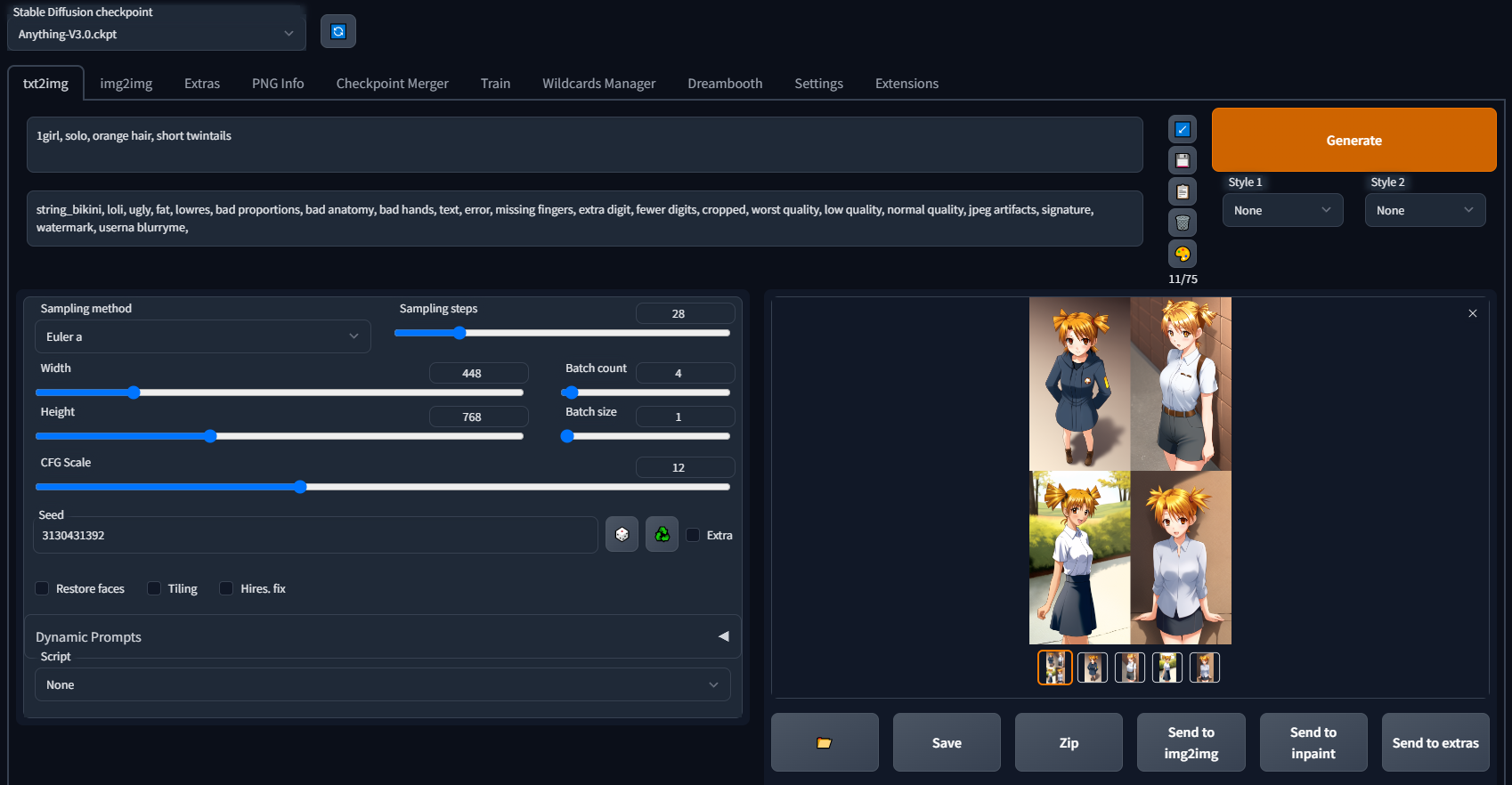Screen dimensions: 1512x785
Task: Reuse last seed with the recycle icon
Action: pyautogui.click(x=662, y=535)
